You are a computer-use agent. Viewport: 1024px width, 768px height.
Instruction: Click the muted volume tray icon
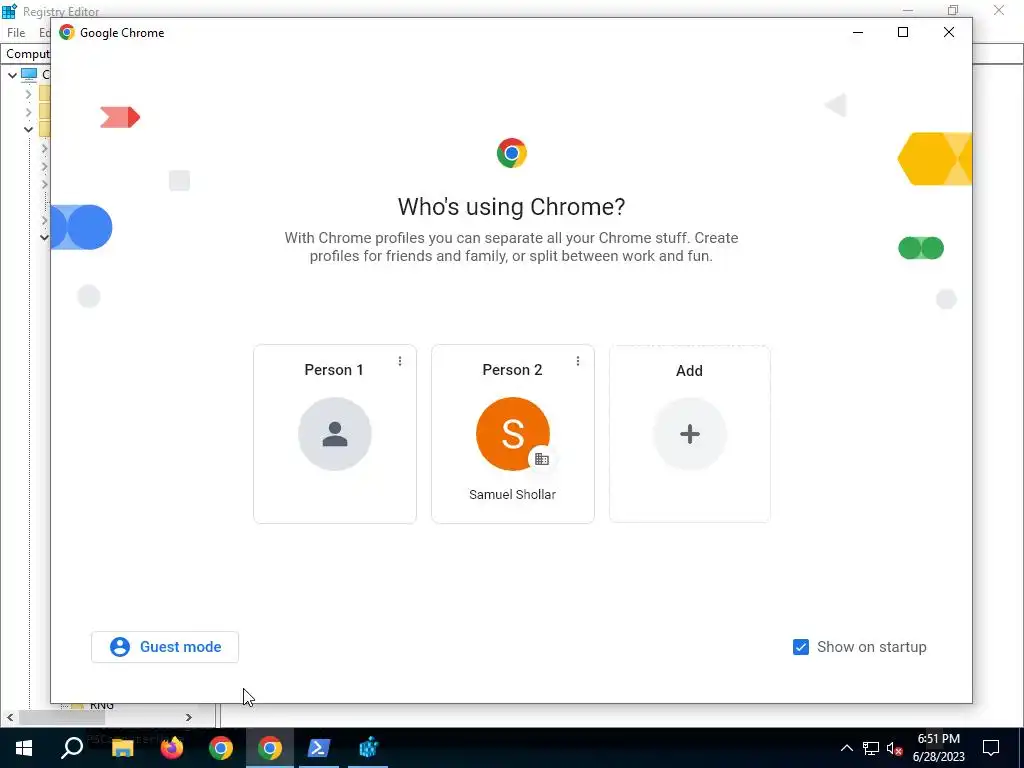pyautogui.click(x=895, y=748)
